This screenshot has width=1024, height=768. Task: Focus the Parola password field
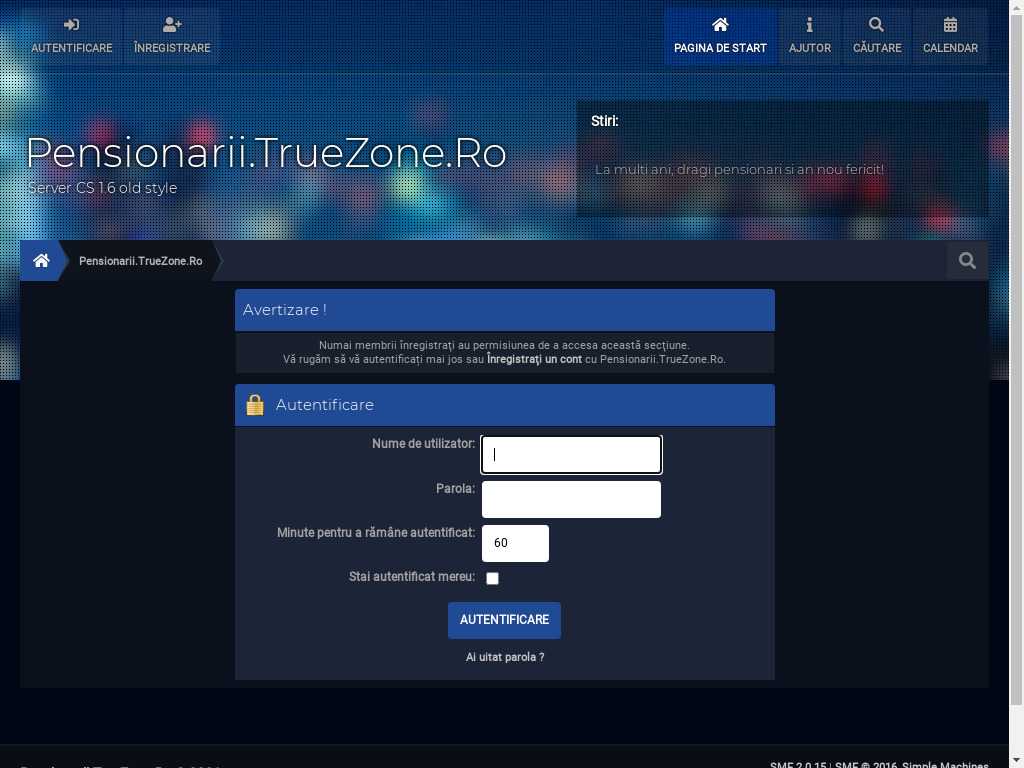pyautogui.click(x=571, y=500)
